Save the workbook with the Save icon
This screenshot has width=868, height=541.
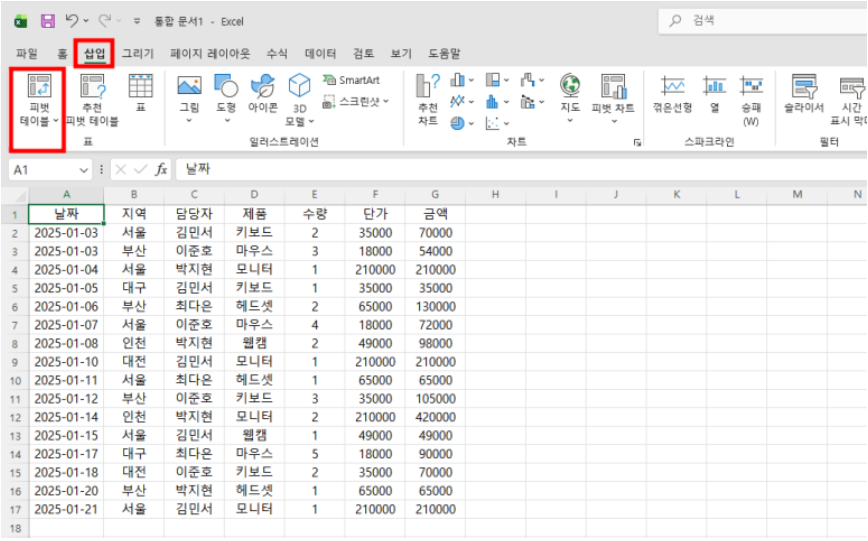click(47, 21)
